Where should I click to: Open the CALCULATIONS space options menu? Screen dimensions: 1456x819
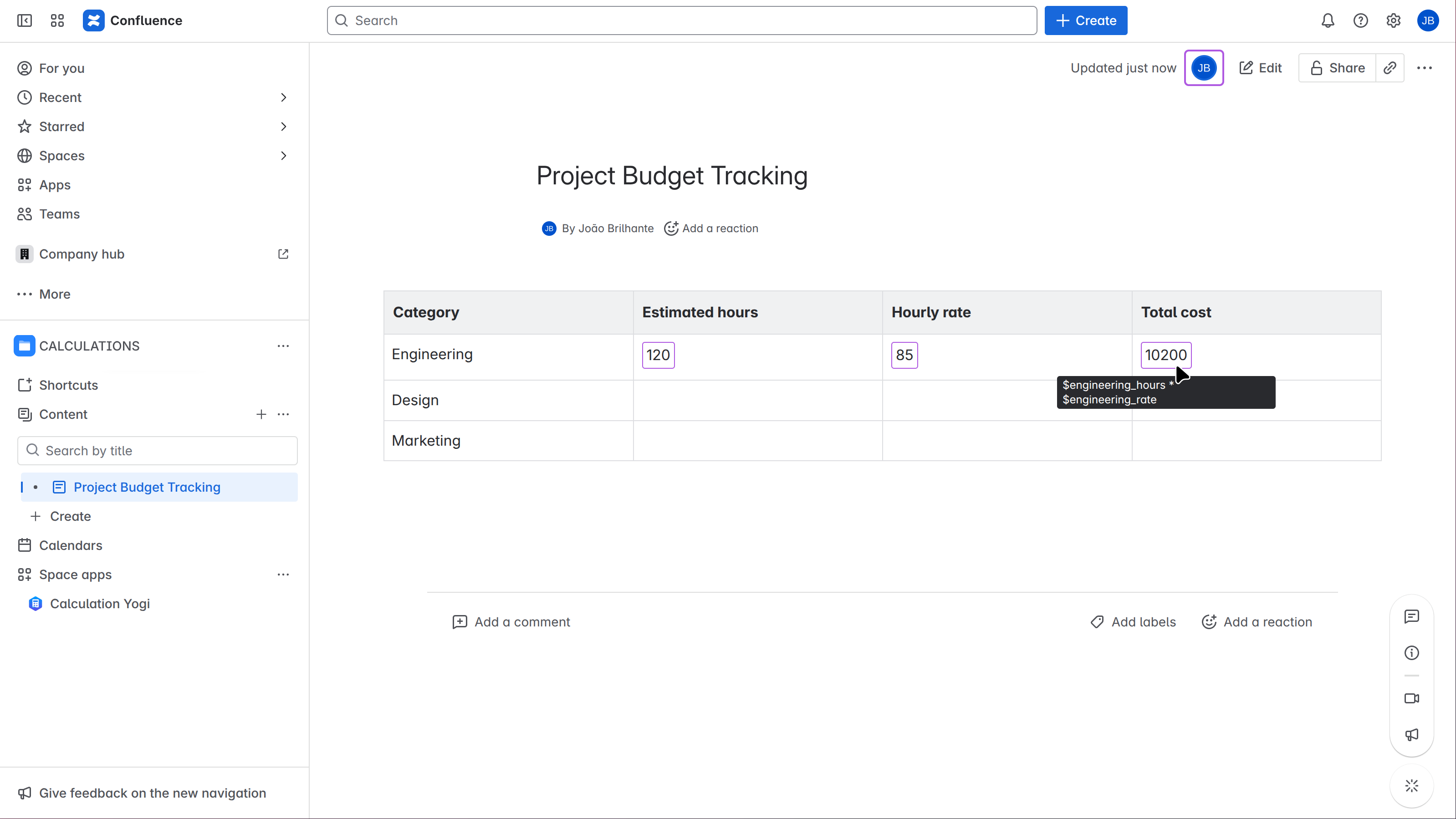tap(283, 346)
